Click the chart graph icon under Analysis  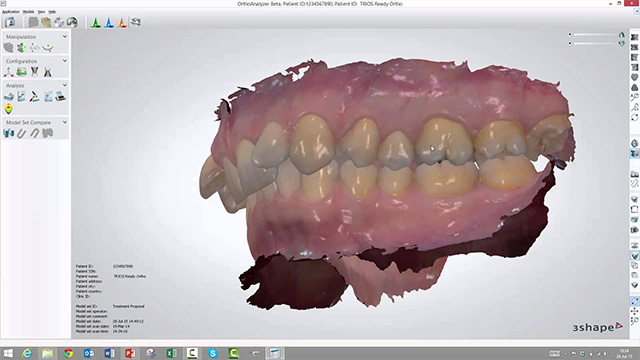[x=21, y=97]
